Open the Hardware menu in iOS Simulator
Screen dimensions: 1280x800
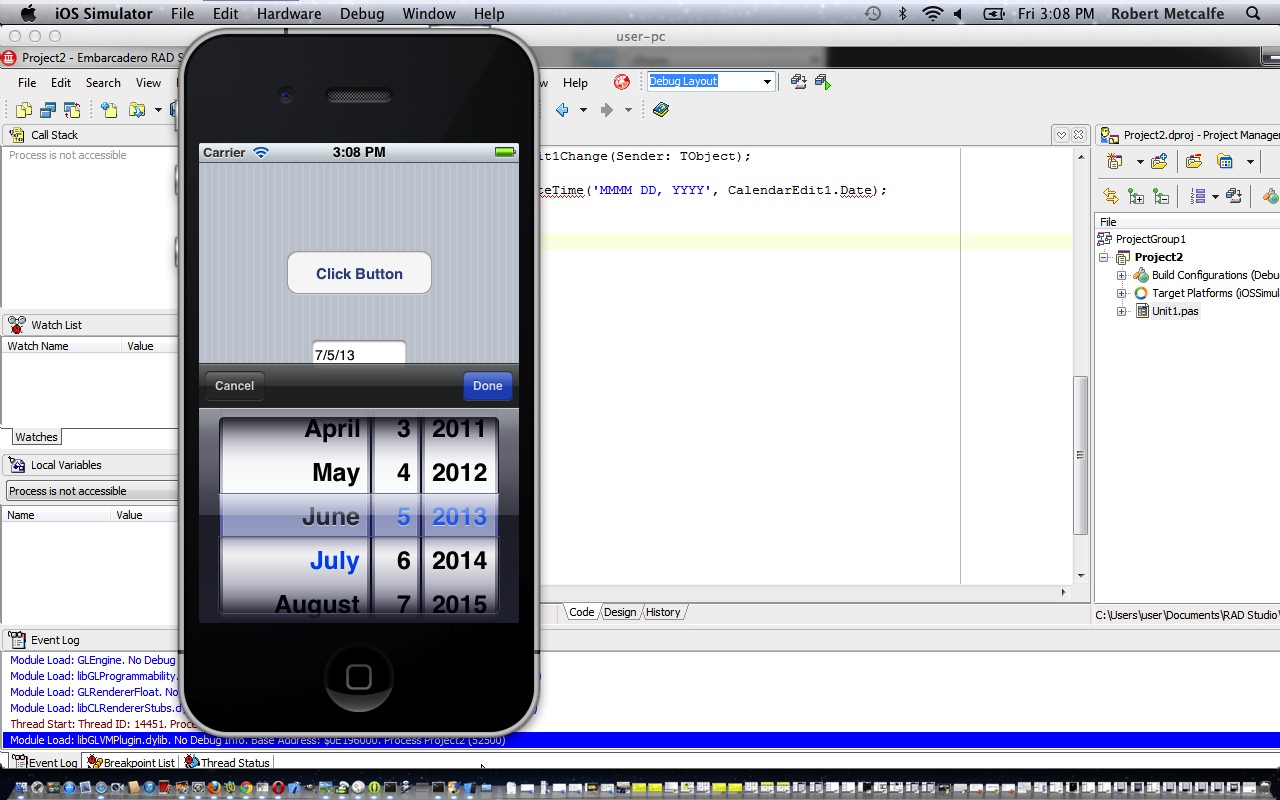tap(289, 14)
